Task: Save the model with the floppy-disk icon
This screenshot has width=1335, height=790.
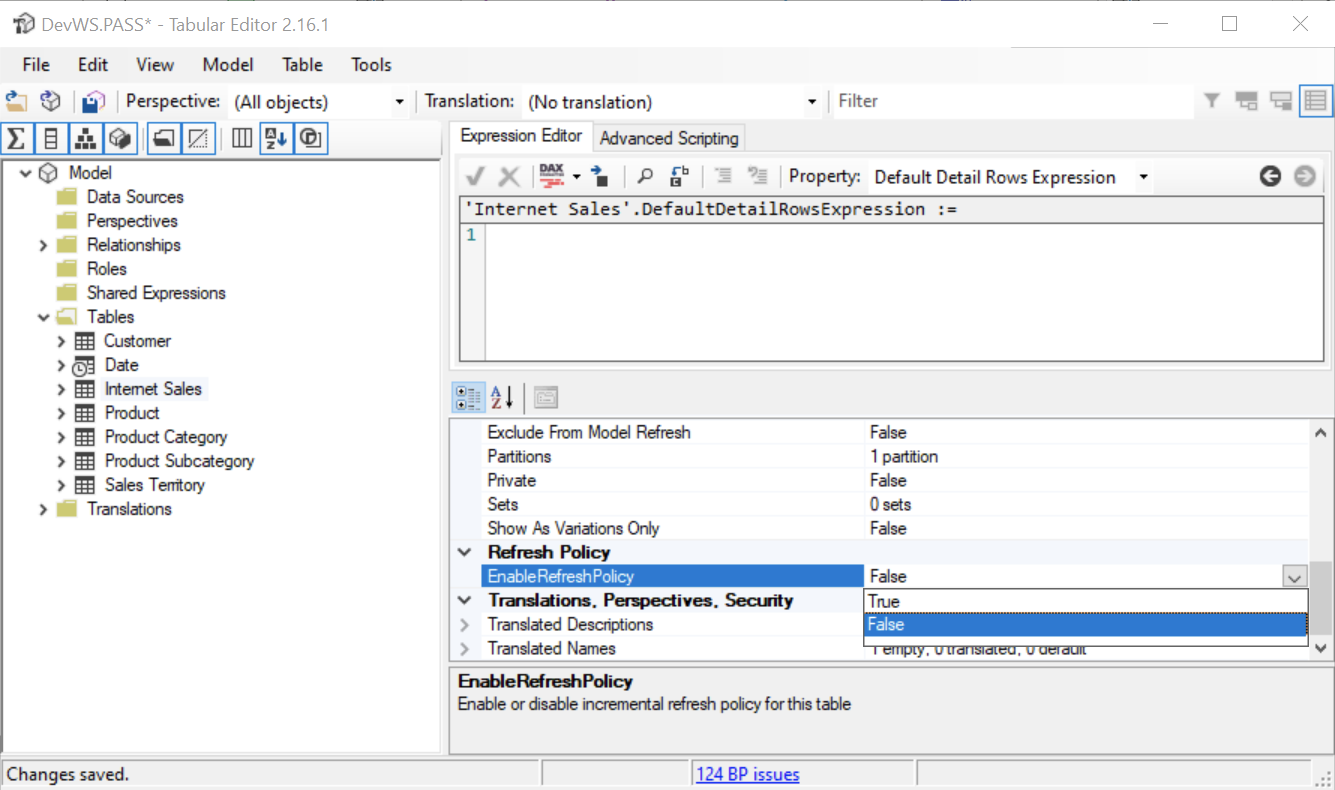Action: pyautogui.click(x=93, y=101)
